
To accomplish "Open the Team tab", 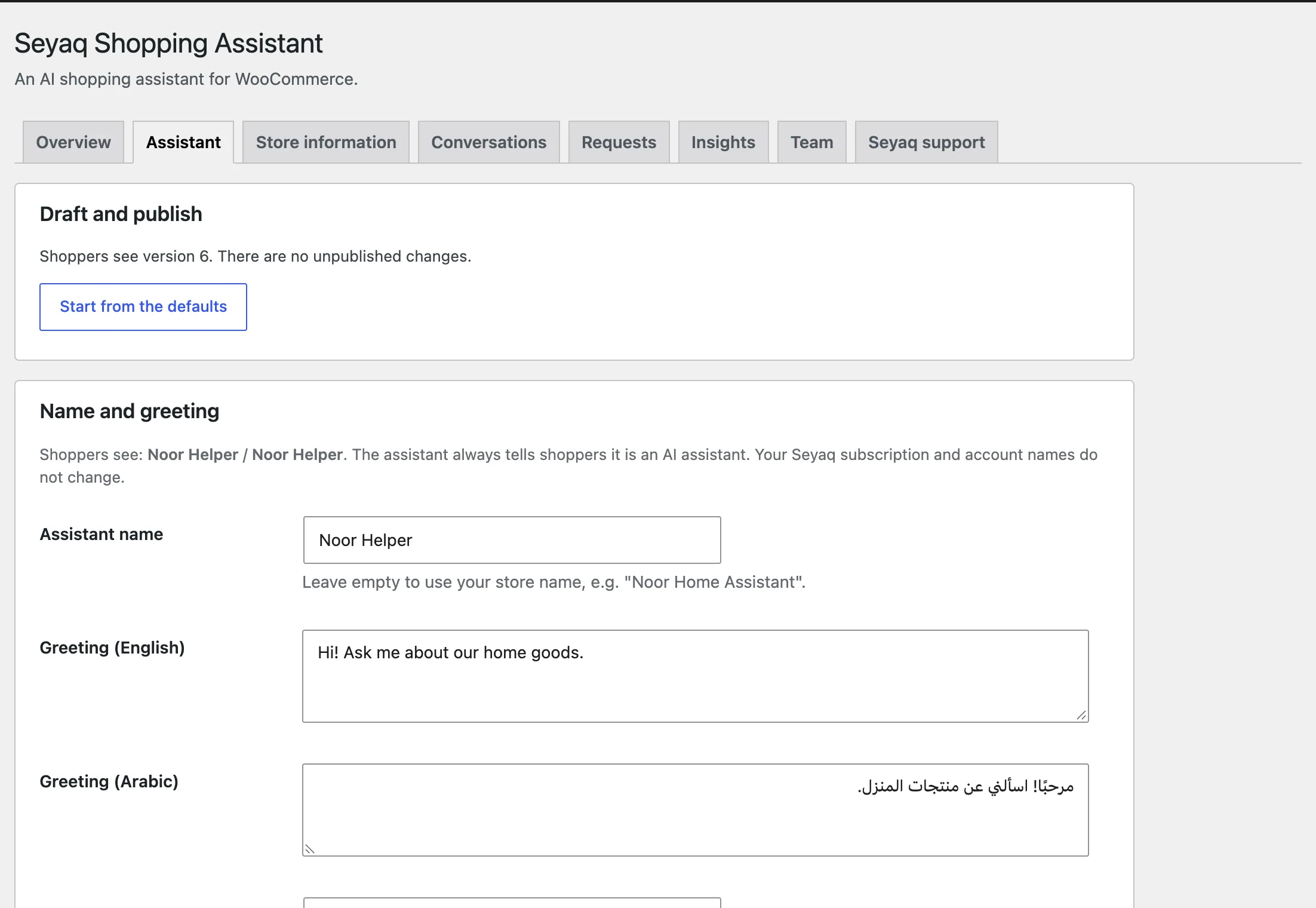I will click(x=812, y=142).
